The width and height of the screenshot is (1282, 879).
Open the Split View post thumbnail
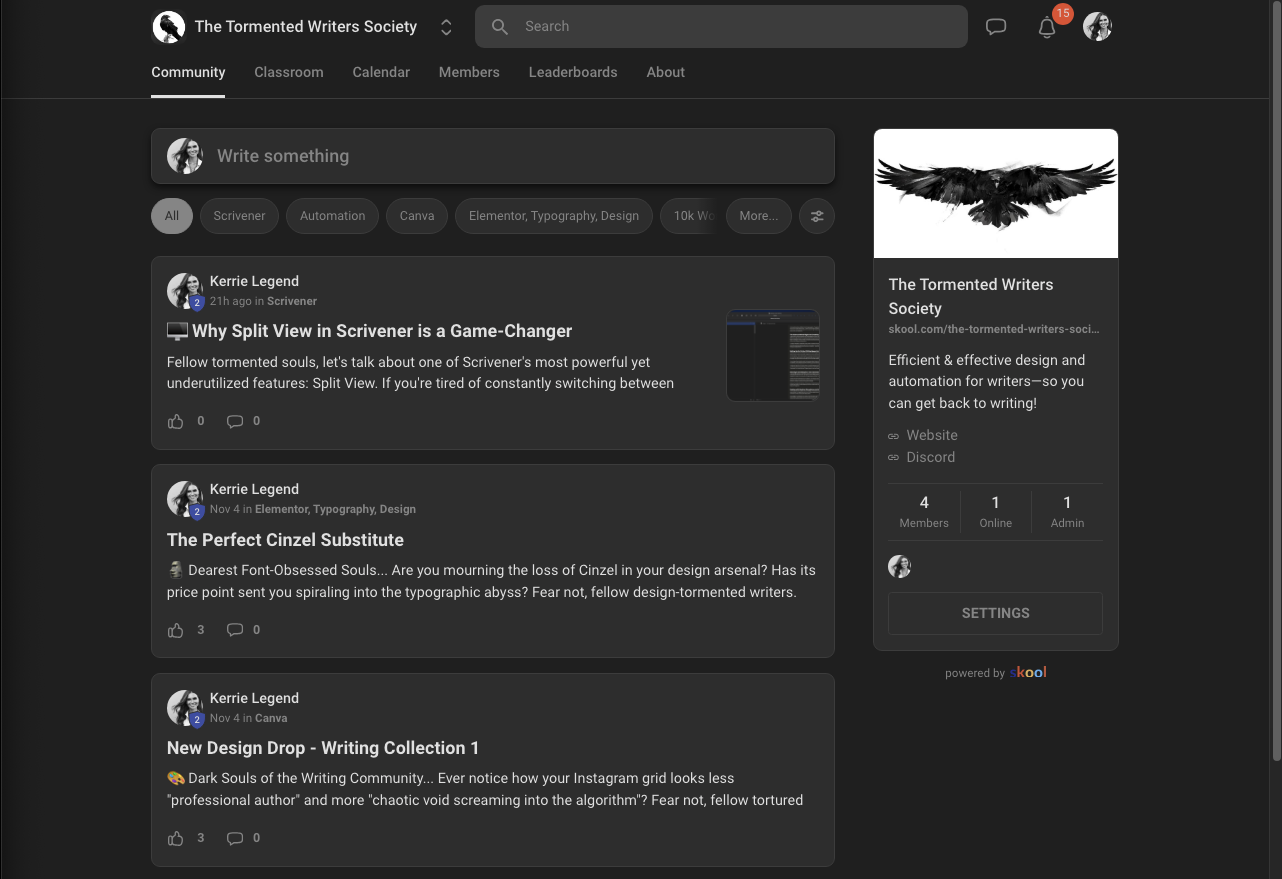click(772, 355)
